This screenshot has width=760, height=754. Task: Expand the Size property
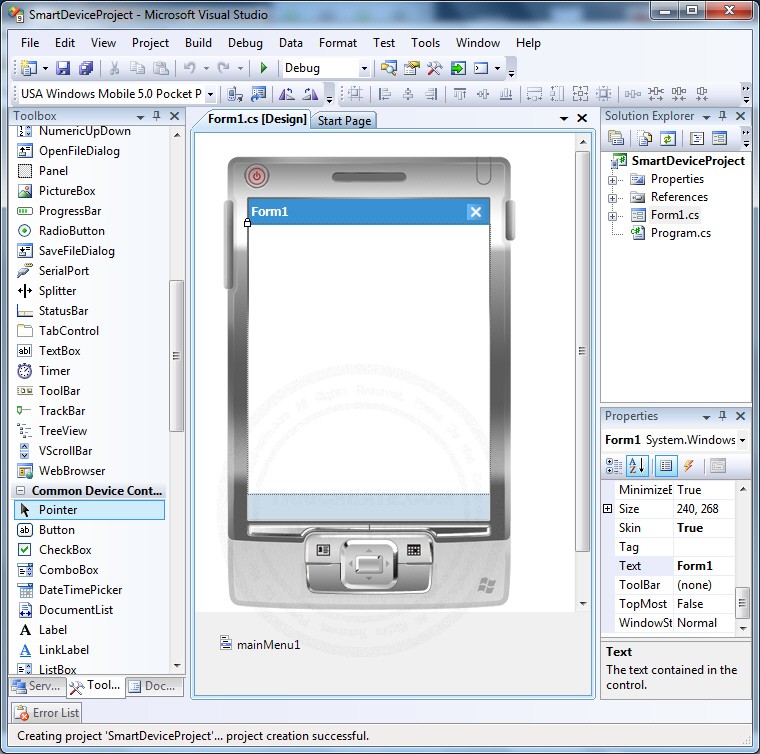point(608,508)
